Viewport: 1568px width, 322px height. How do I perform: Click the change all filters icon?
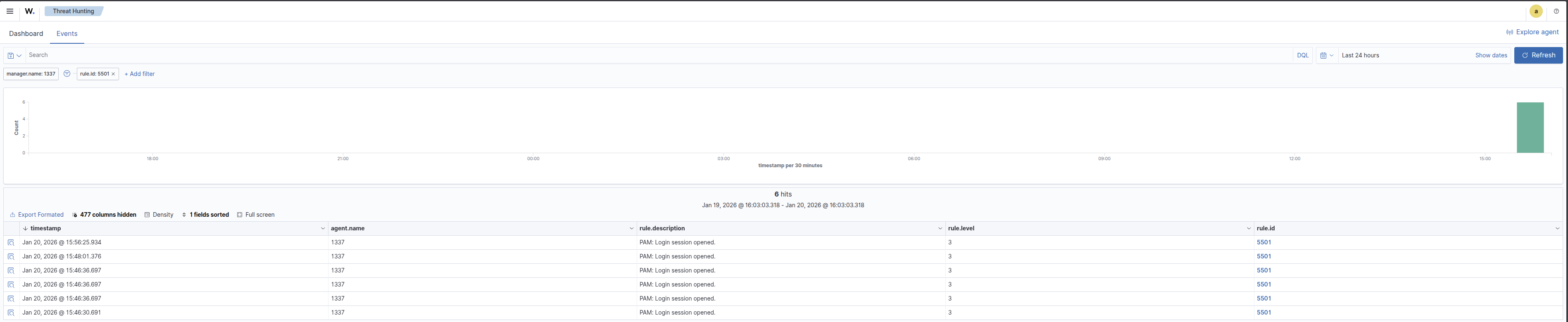click(67, 73)
